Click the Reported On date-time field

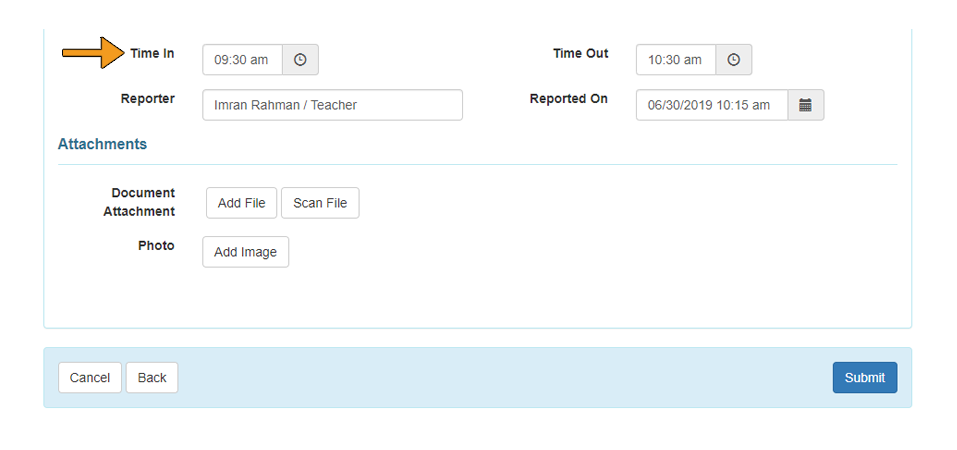click(x=711, y=105)
